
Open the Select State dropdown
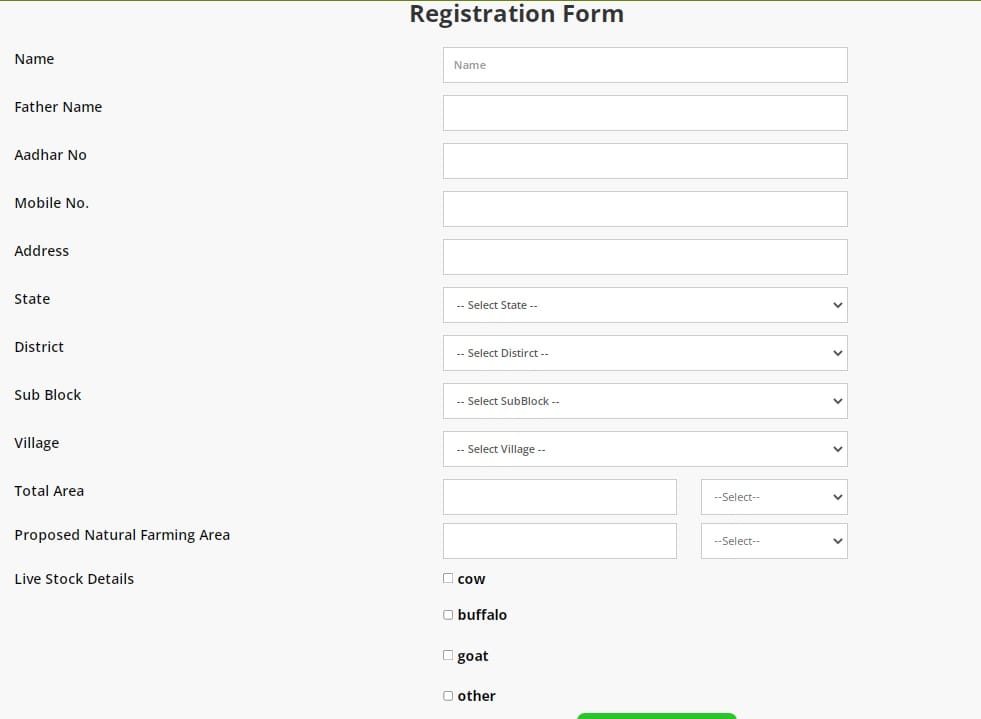coord(645,305)
